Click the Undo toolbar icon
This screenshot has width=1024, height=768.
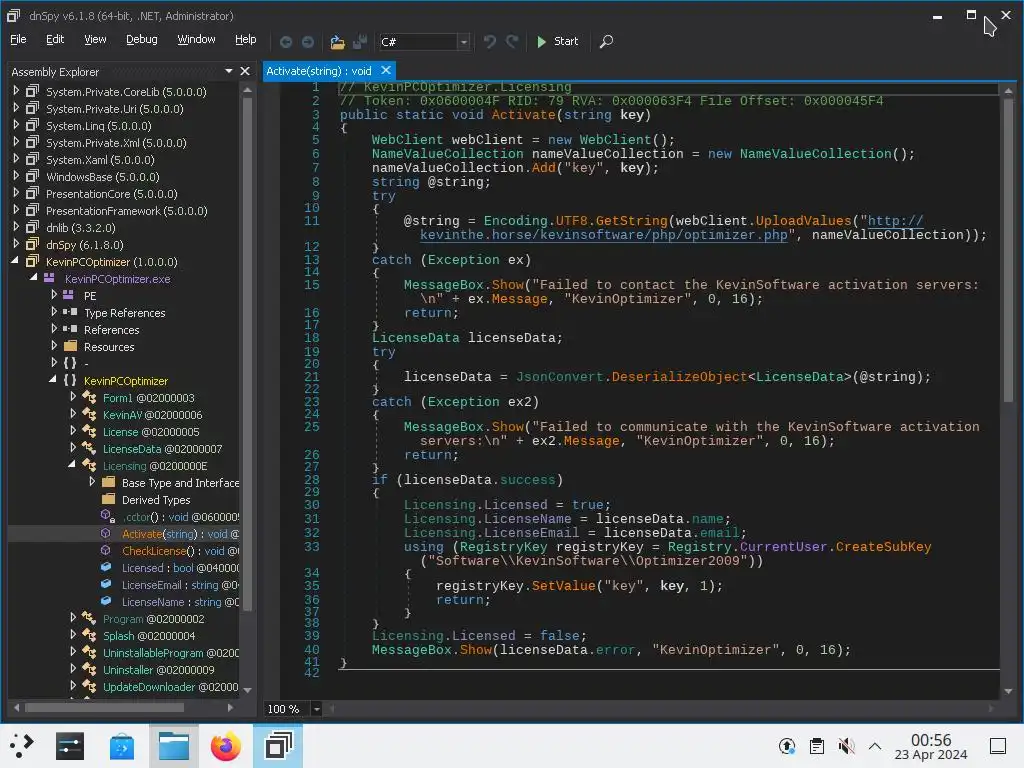[x=490, y=42]
